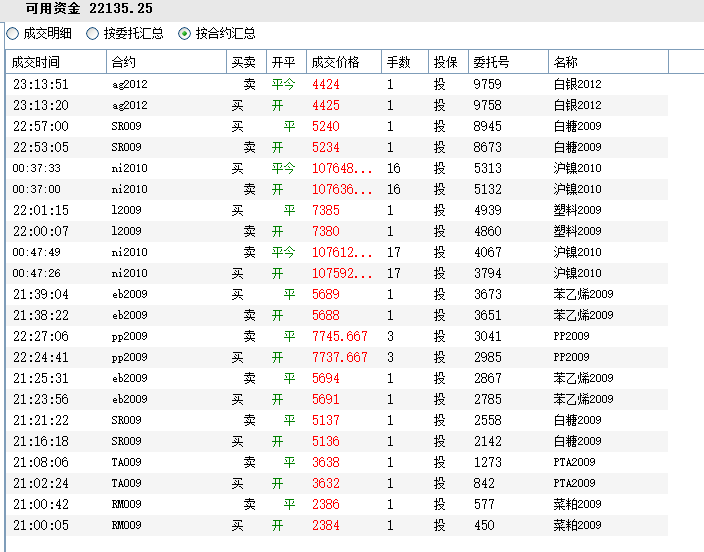Click the price 5689 cell
704x552 pixels.
tap(326, 295)
